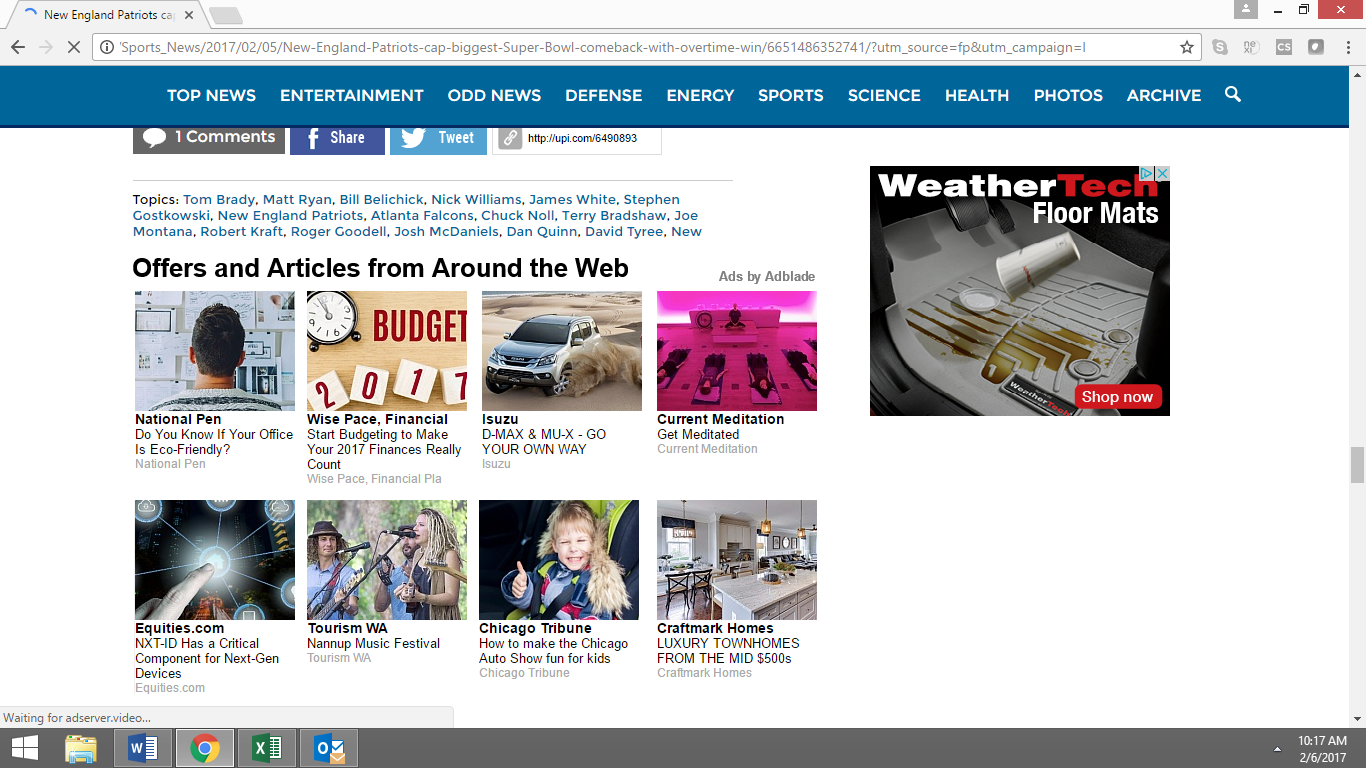Open Craftmark Homes kitchen thumbnail
Image resolution: width=1366 pixels, height=768 pixels.
click(x=737, y=560)
